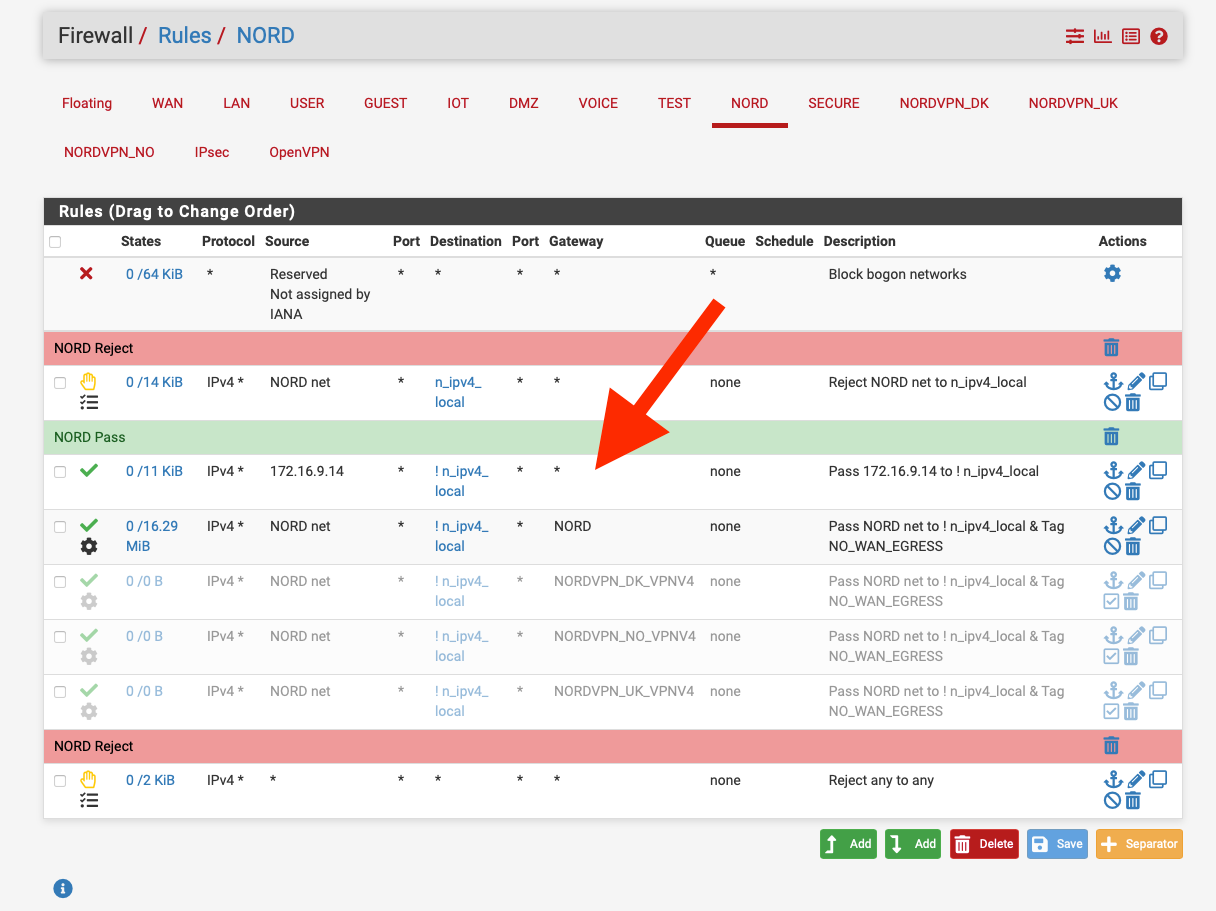Switch to the NORDVPN_DK tab
Screen dimensions: 1216x911
pyautogui.click(x=944, y=103)
